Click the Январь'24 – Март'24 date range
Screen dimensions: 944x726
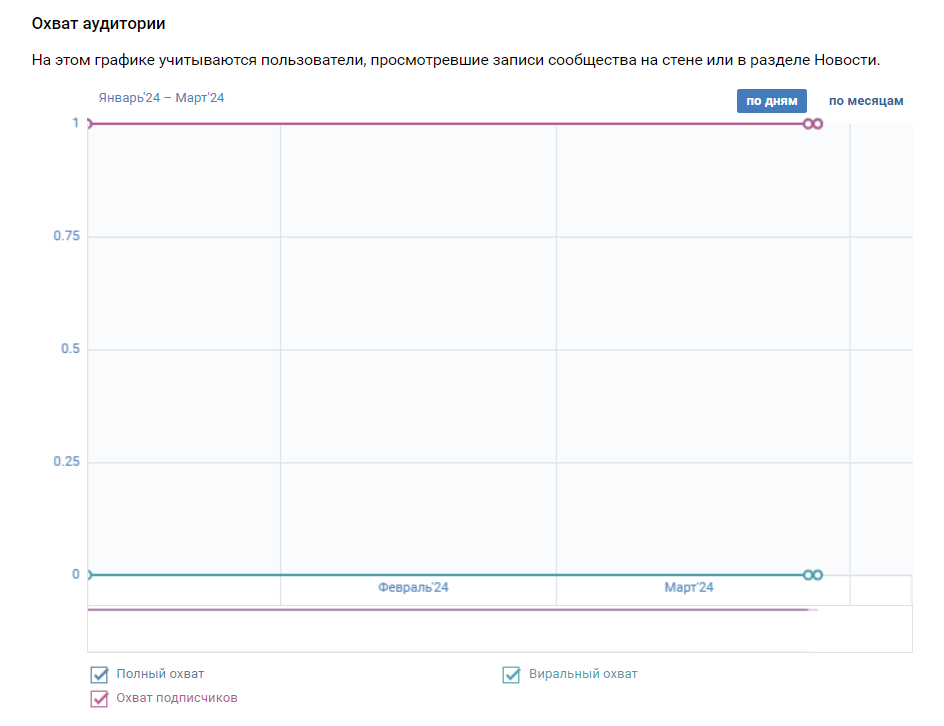pyautogui.click(x=161, y=98)
